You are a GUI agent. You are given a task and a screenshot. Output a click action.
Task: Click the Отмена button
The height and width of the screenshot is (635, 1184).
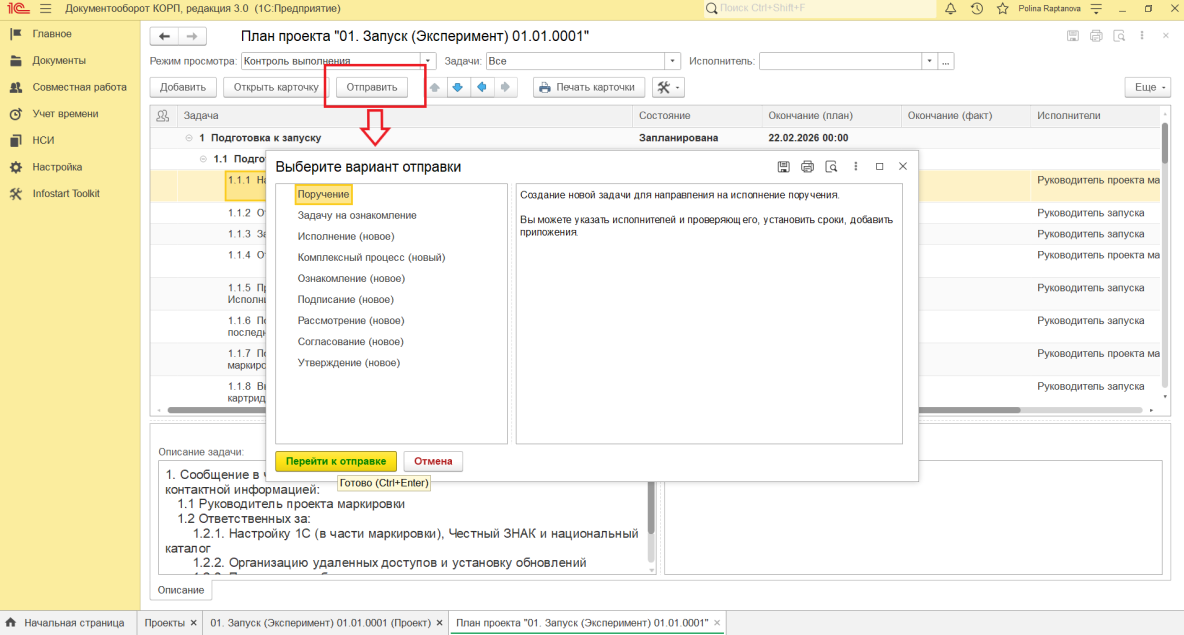click(433, 461)
